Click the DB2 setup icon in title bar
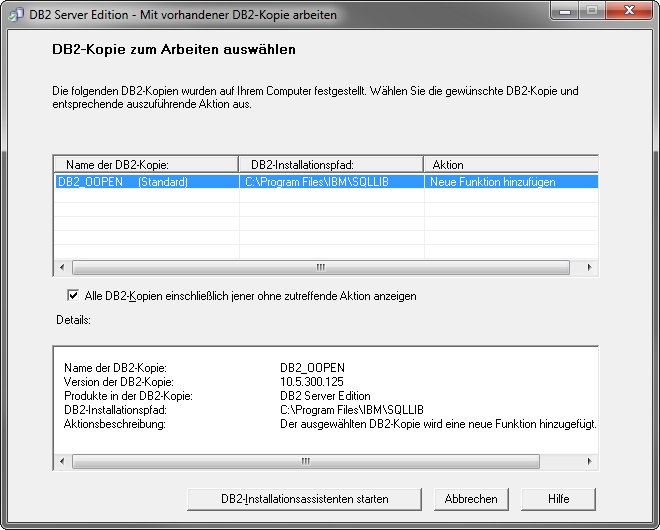This screenshot has width=660, height=530. pos(16,14)
